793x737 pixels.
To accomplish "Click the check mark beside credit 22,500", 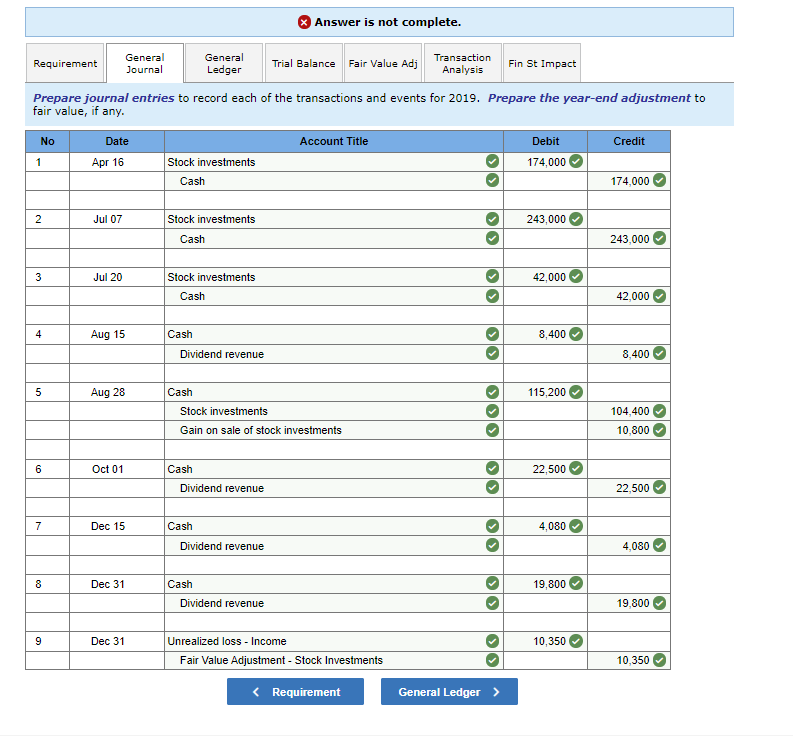I will pyautogui.click(x=659, y=487).
